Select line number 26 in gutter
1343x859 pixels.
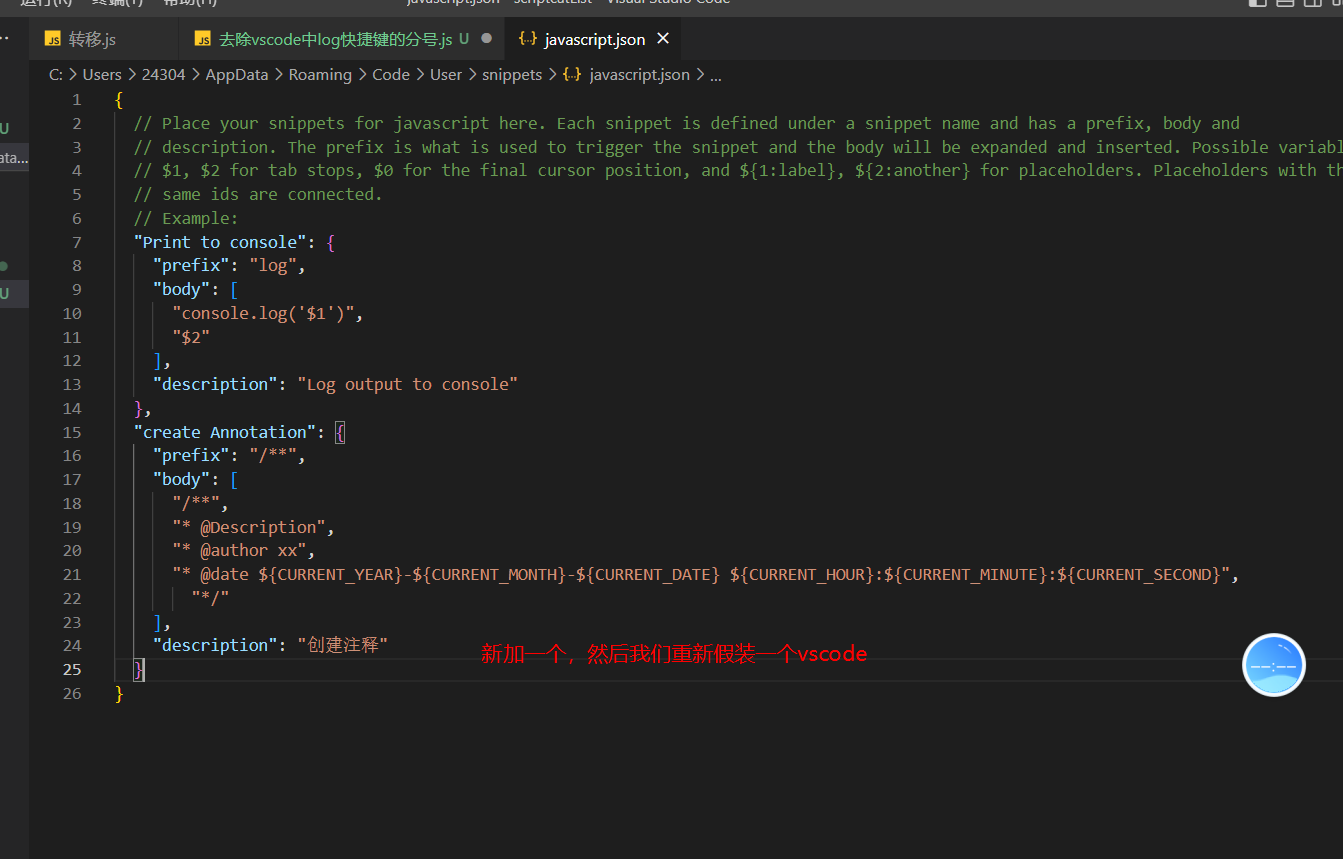[72, 693]
